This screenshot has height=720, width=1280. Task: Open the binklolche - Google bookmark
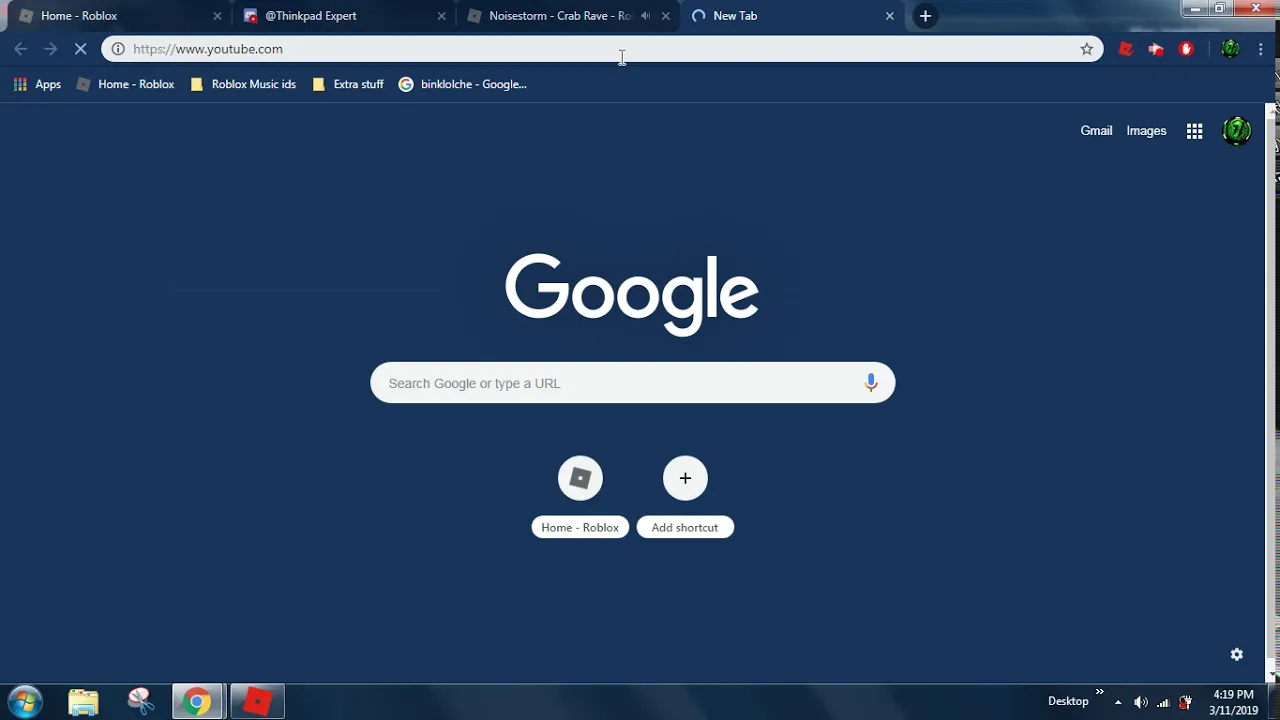(x=463, y=84)
